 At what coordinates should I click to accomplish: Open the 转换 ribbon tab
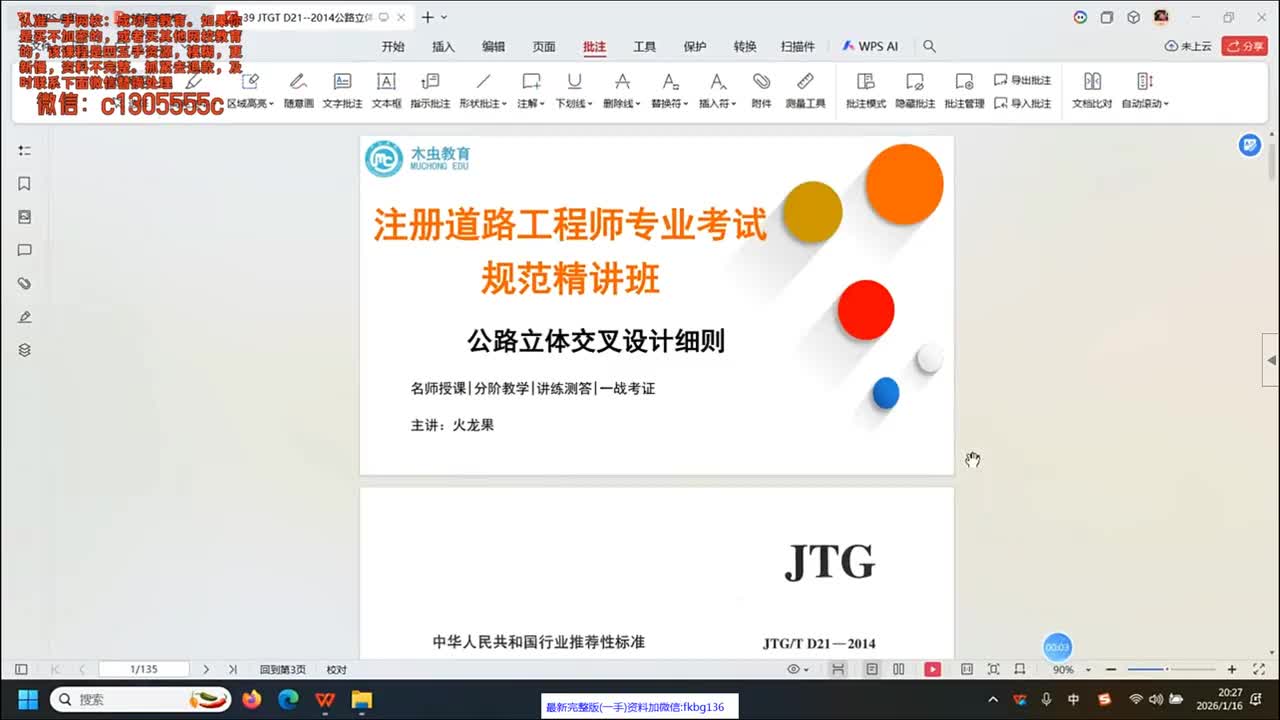pyautogui.click(x=745, y=46)
